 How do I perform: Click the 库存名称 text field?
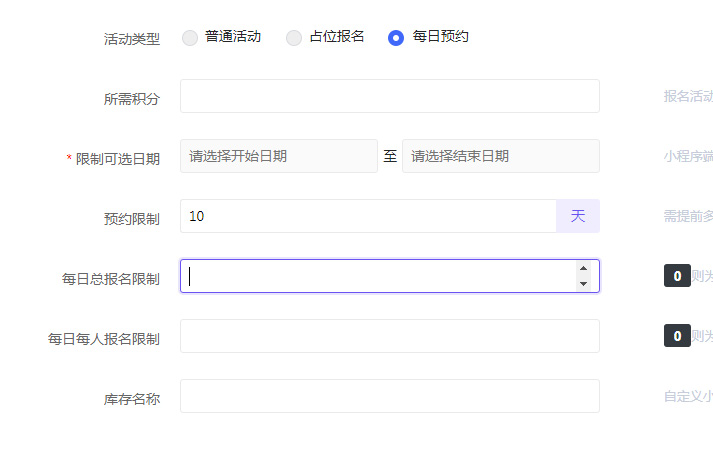click(389, 396)
